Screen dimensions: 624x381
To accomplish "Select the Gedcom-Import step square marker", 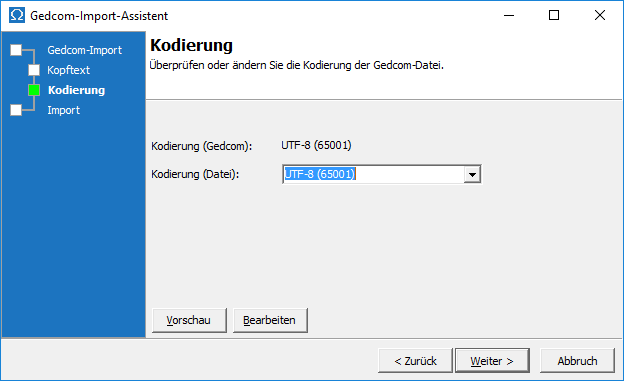I will (x=16, y=50).
